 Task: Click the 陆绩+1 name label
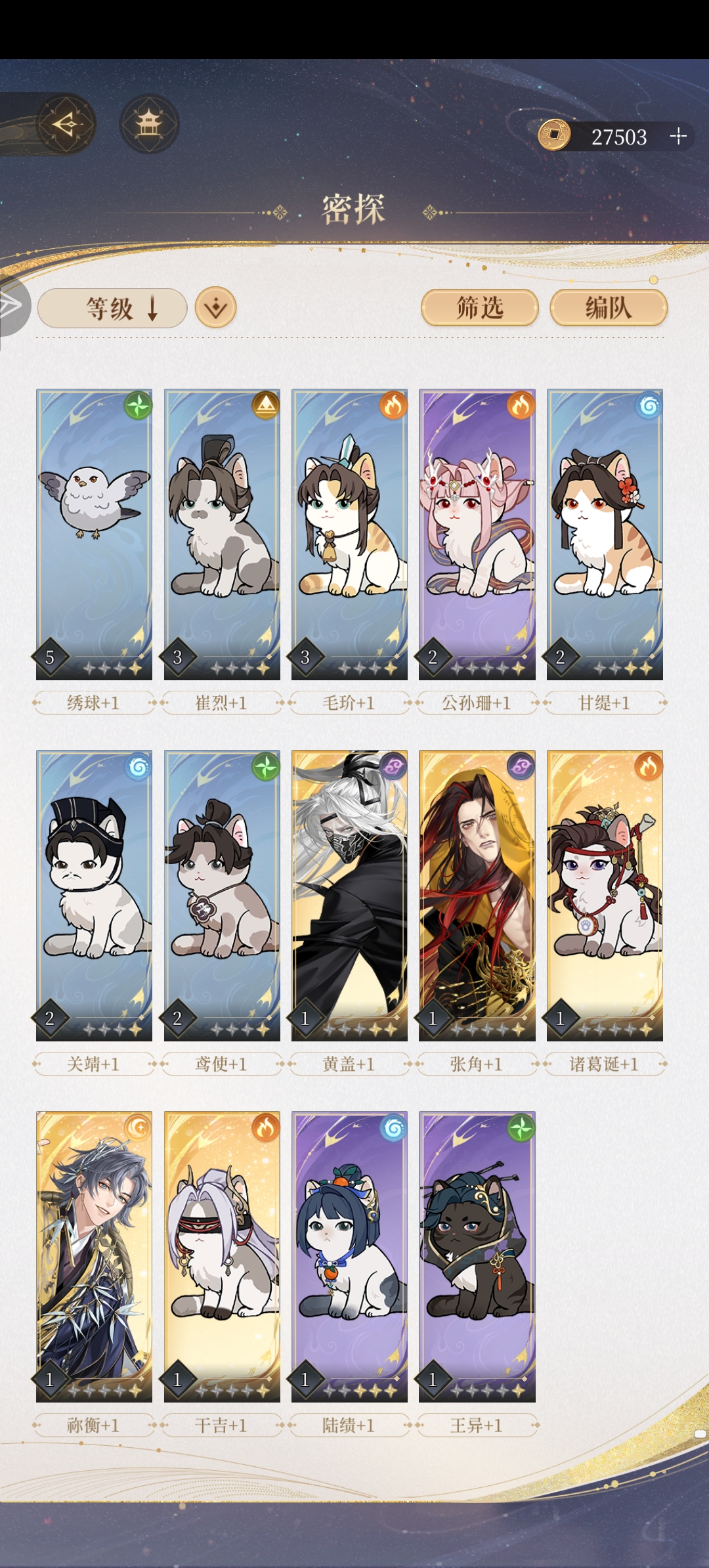pyautogui.click(x=349, y=1425)
